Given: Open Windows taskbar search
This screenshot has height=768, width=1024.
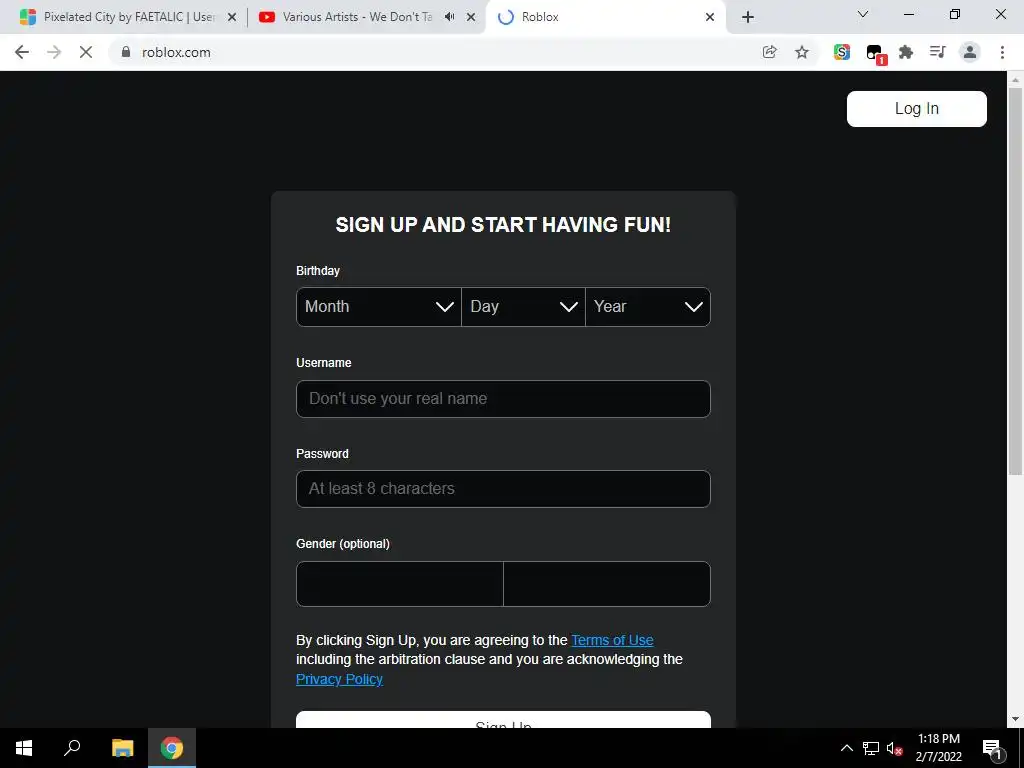Looking at the screenshot, I should coord(72,748).
